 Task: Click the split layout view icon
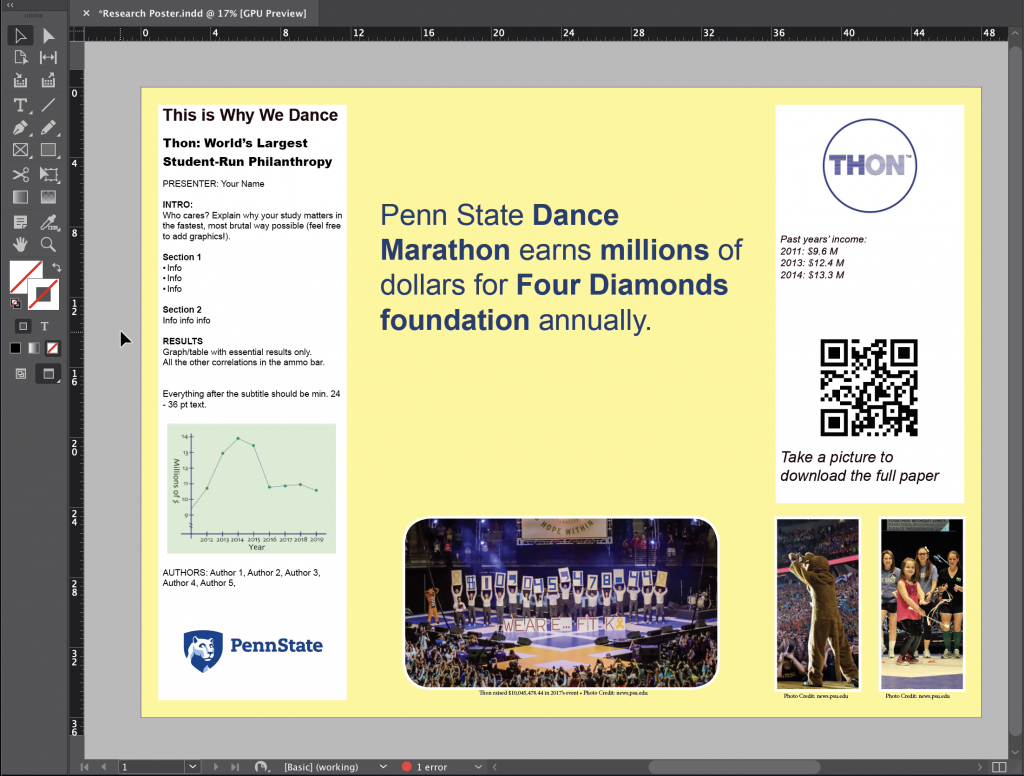coord(999,767)
